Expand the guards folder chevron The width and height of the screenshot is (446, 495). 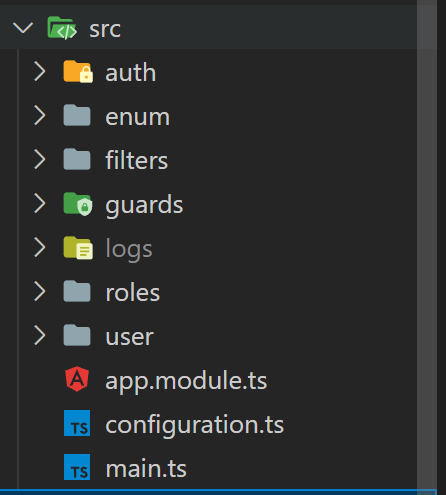[x=39, y=204]
